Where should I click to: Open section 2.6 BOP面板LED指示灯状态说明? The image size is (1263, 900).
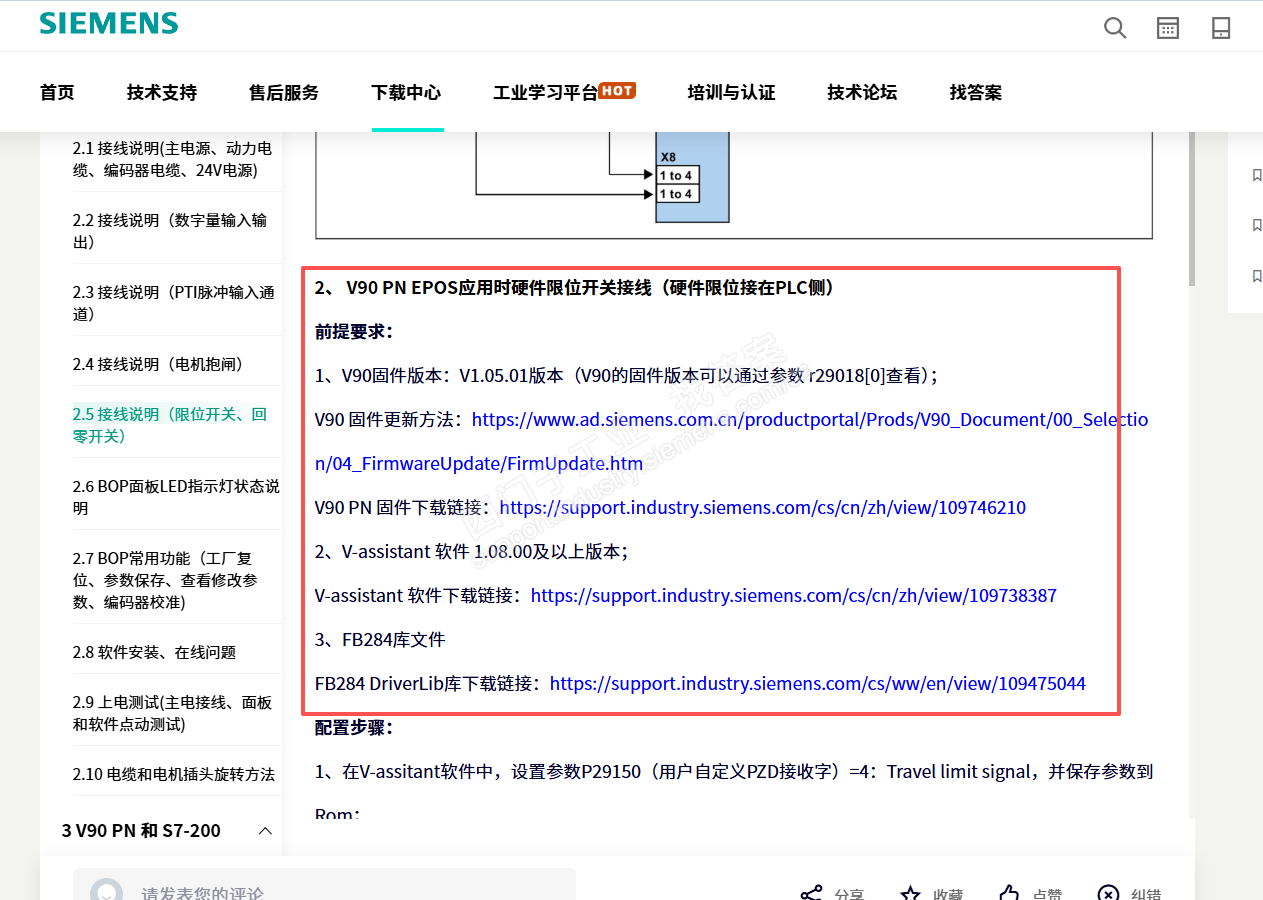[176, 497]
